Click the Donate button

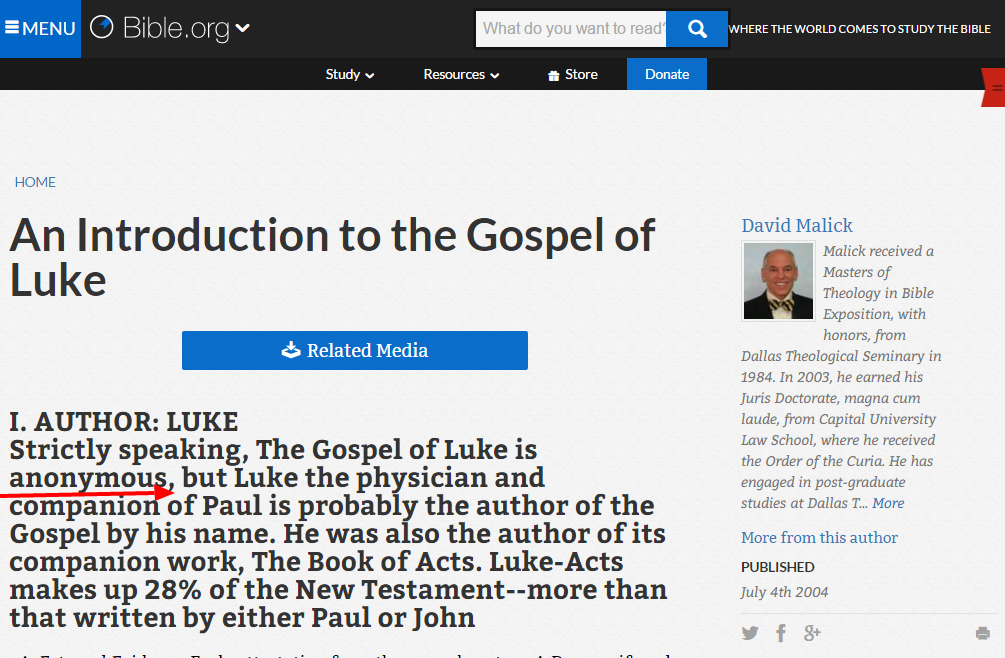[666, 74]
